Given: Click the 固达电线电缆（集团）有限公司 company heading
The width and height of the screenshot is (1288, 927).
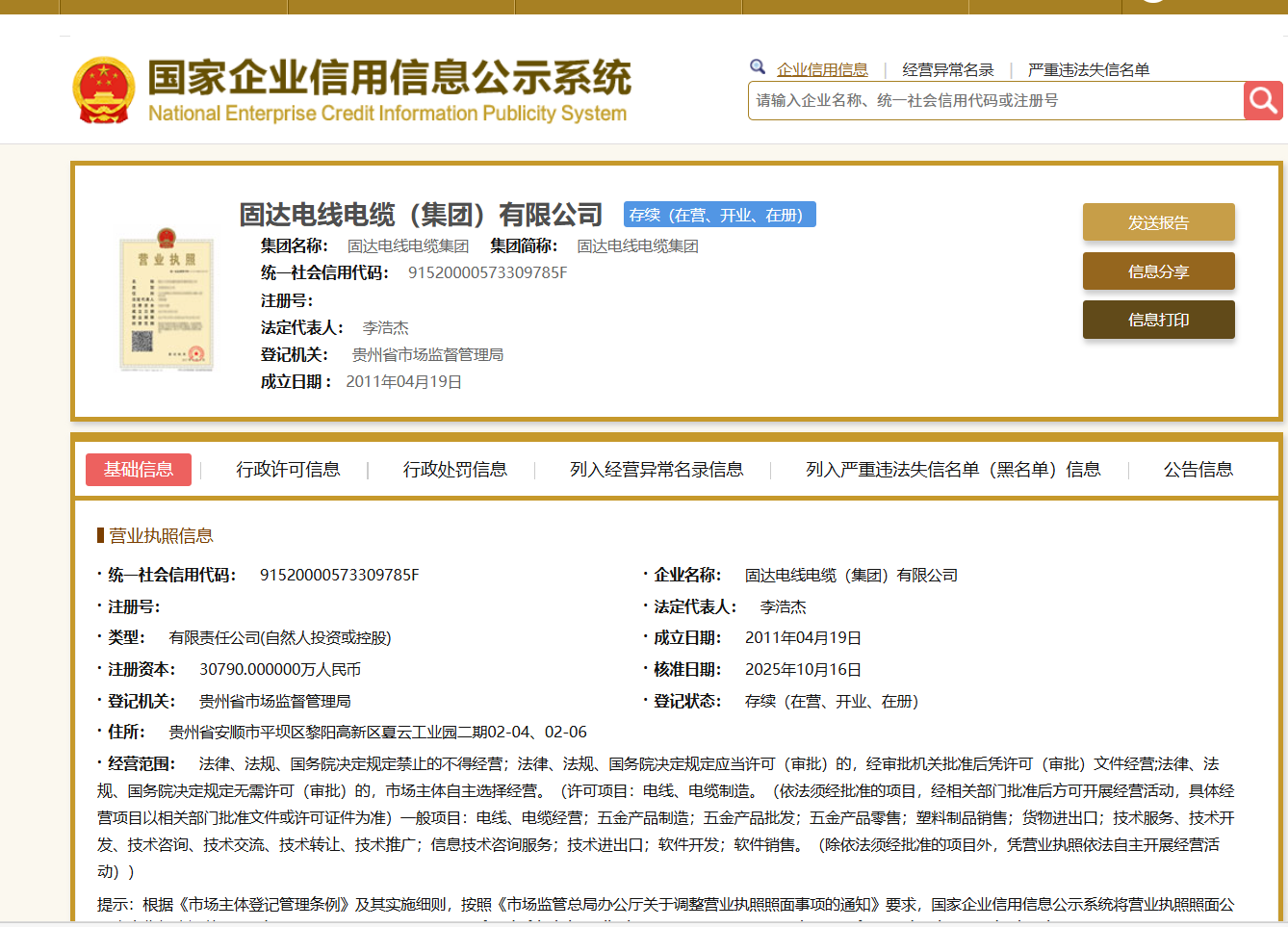Looking at the screenshot, I should coord(421,215).
